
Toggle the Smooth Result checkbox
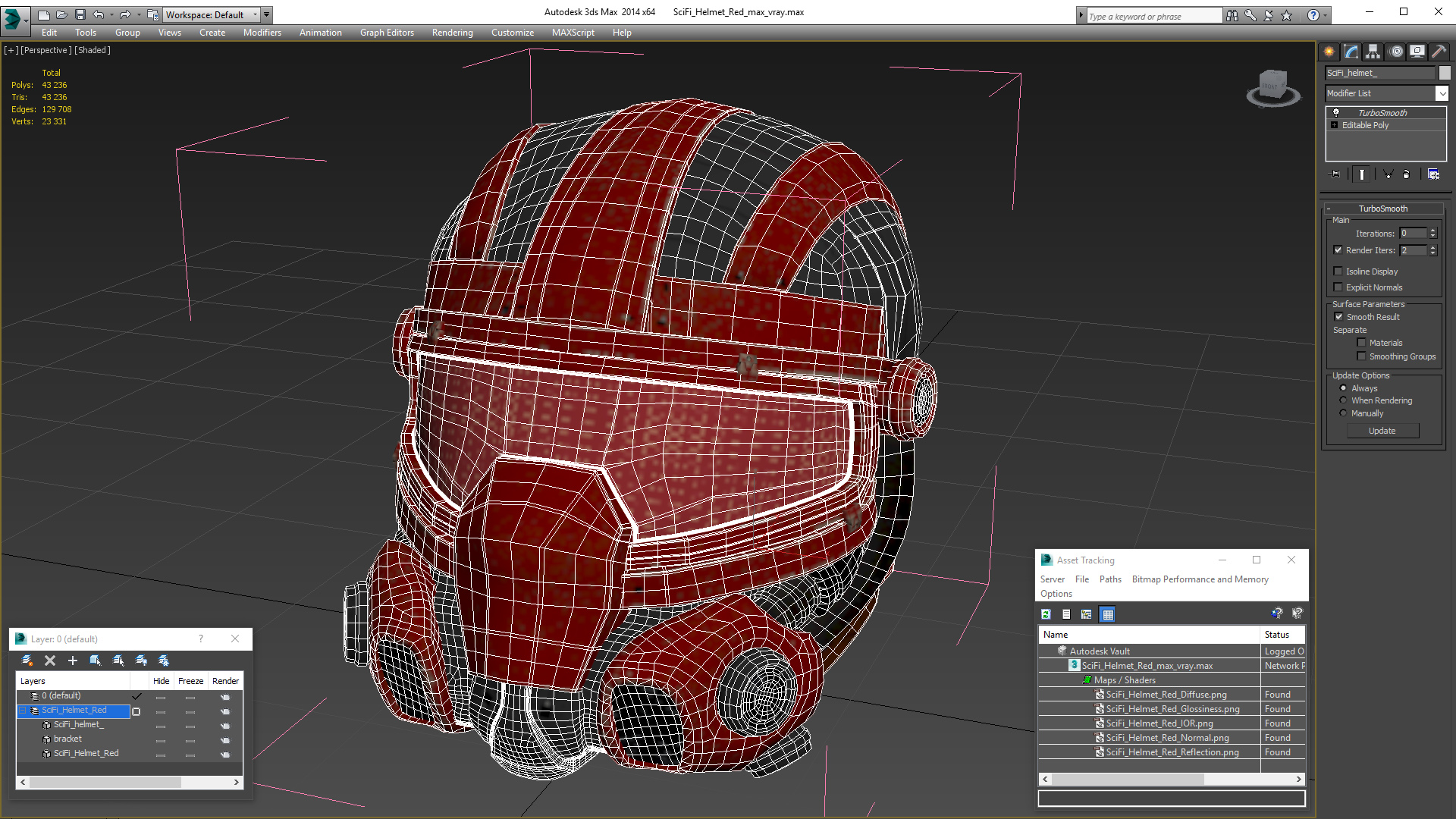(x=1339, y=316)
